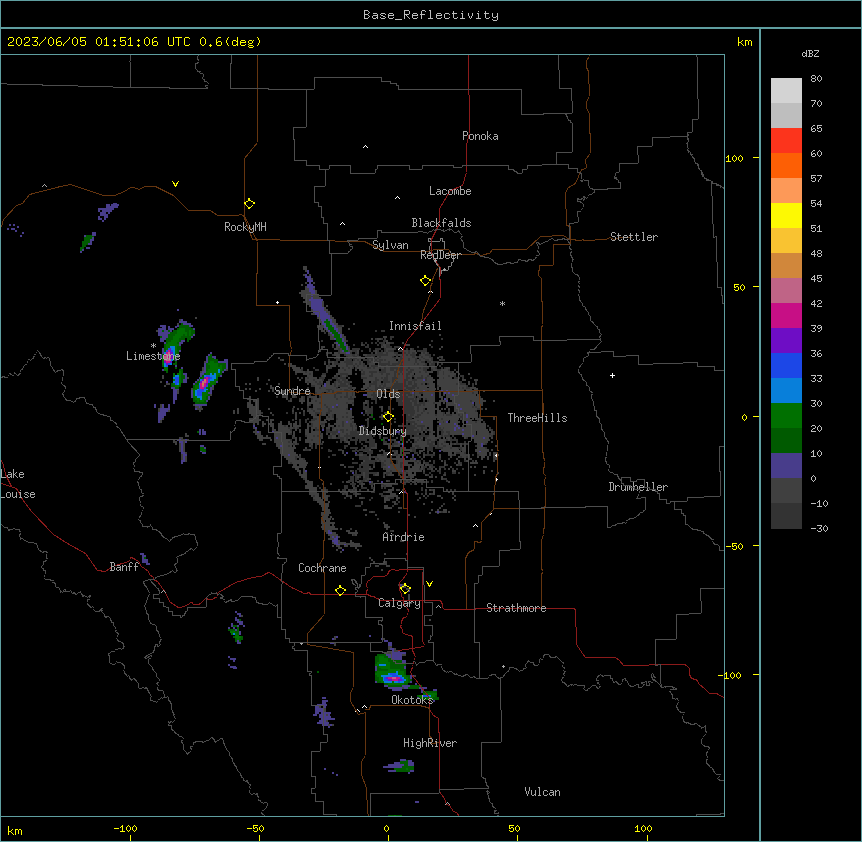Click the Stettler town label
This screenshot has width=862, height=842.
pyautogui.click(x=634, y=237)
